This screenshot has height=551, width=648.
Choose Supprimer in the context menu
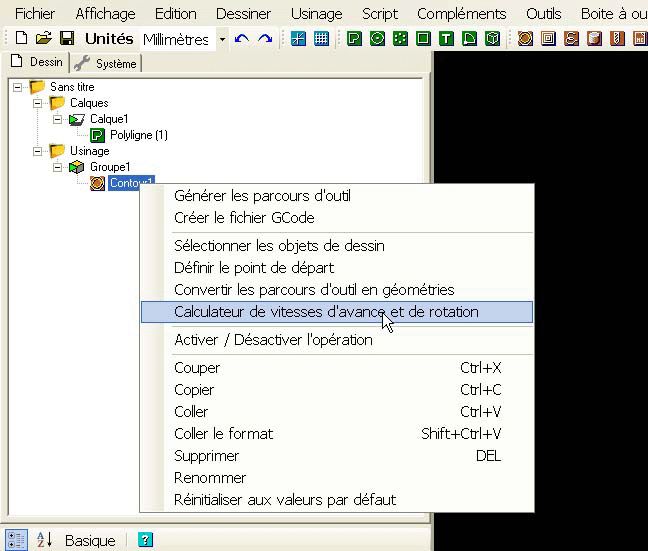coord(337,456)
